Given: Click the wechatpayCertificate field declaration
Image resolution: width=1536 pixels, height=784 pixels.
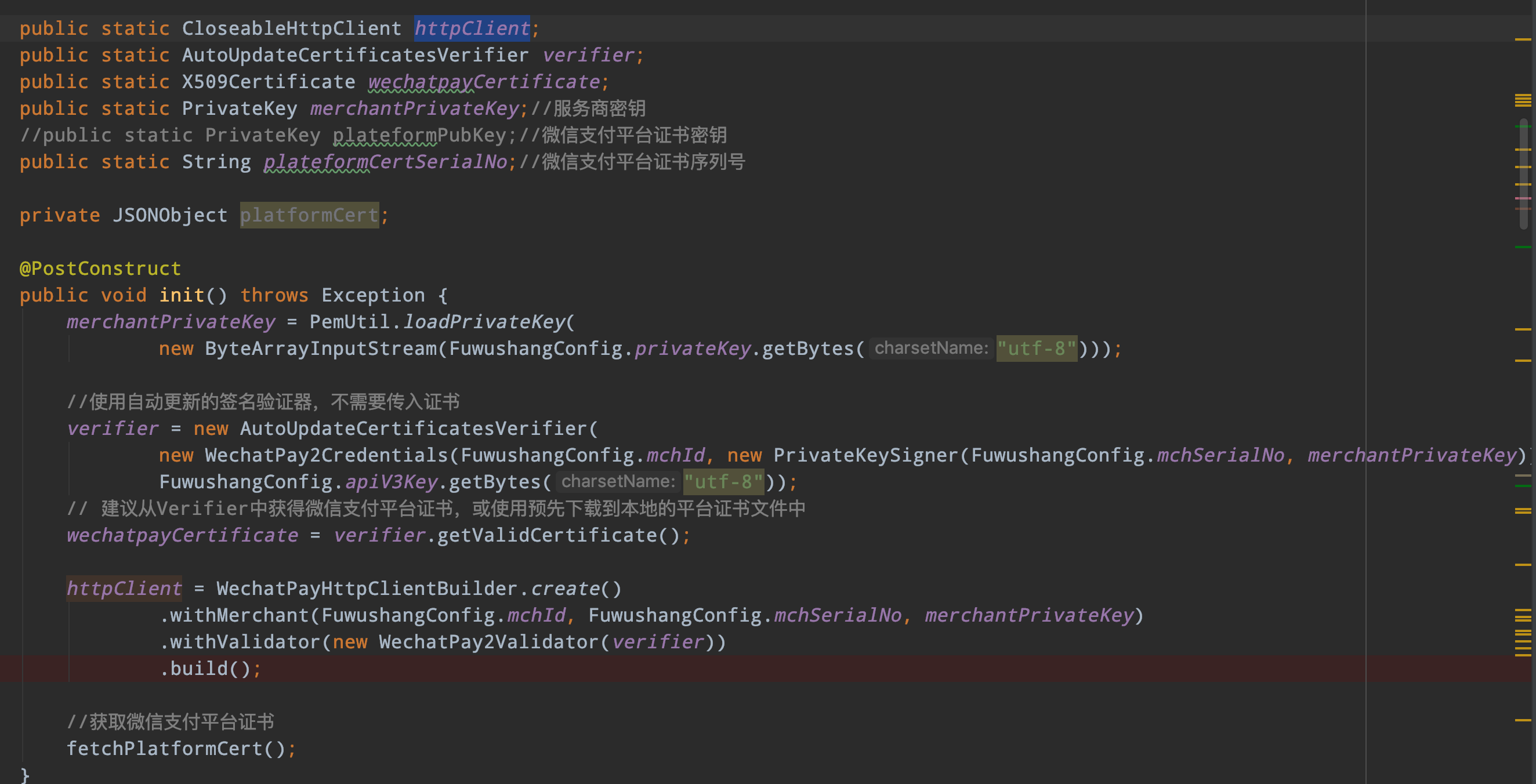Looking at the screenshot, I should [484, 82].
